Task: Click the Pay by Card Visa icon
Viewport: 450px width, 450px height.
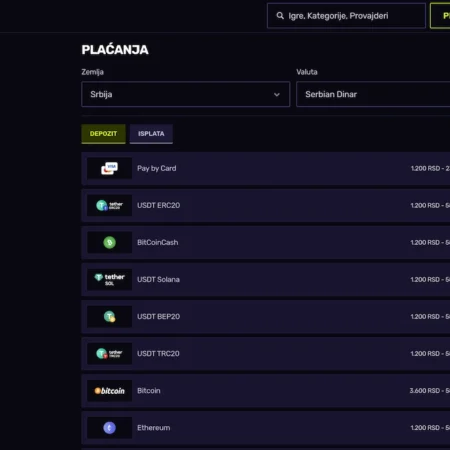Action: (109, 168)
